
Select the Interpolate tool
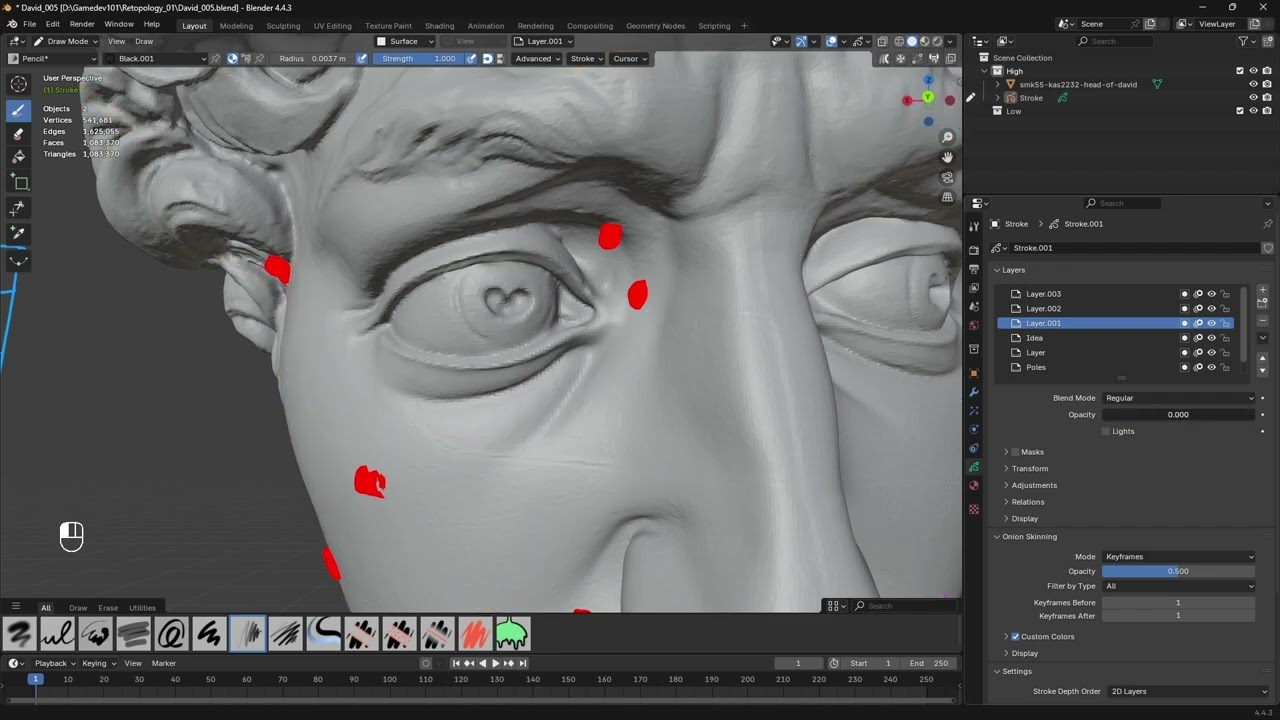[x=18, y=260]
